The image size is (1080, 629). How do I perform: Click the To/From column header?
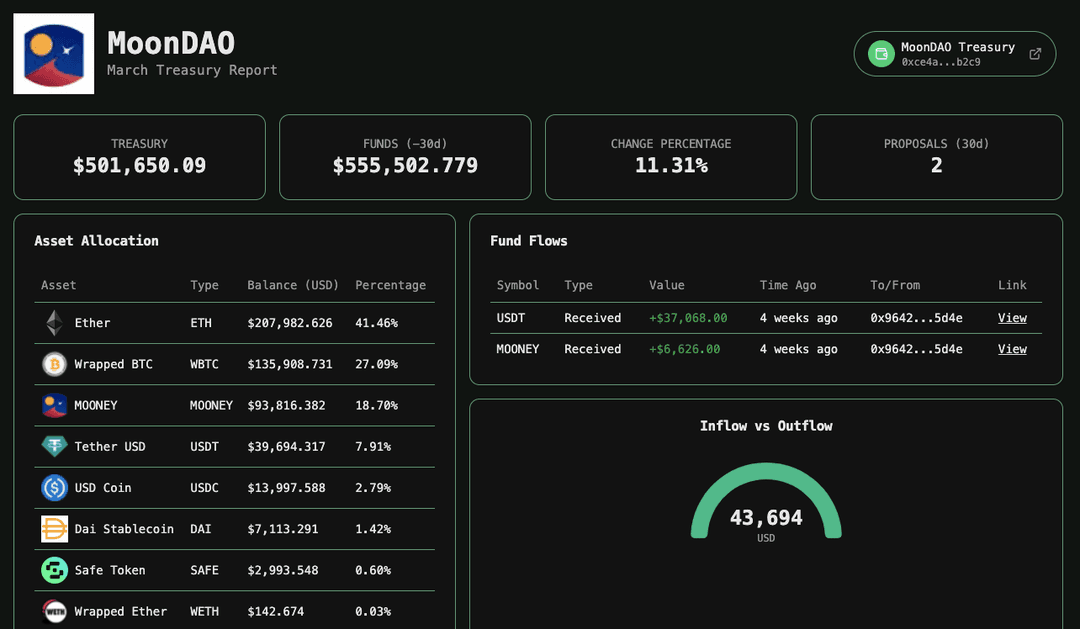895,285
